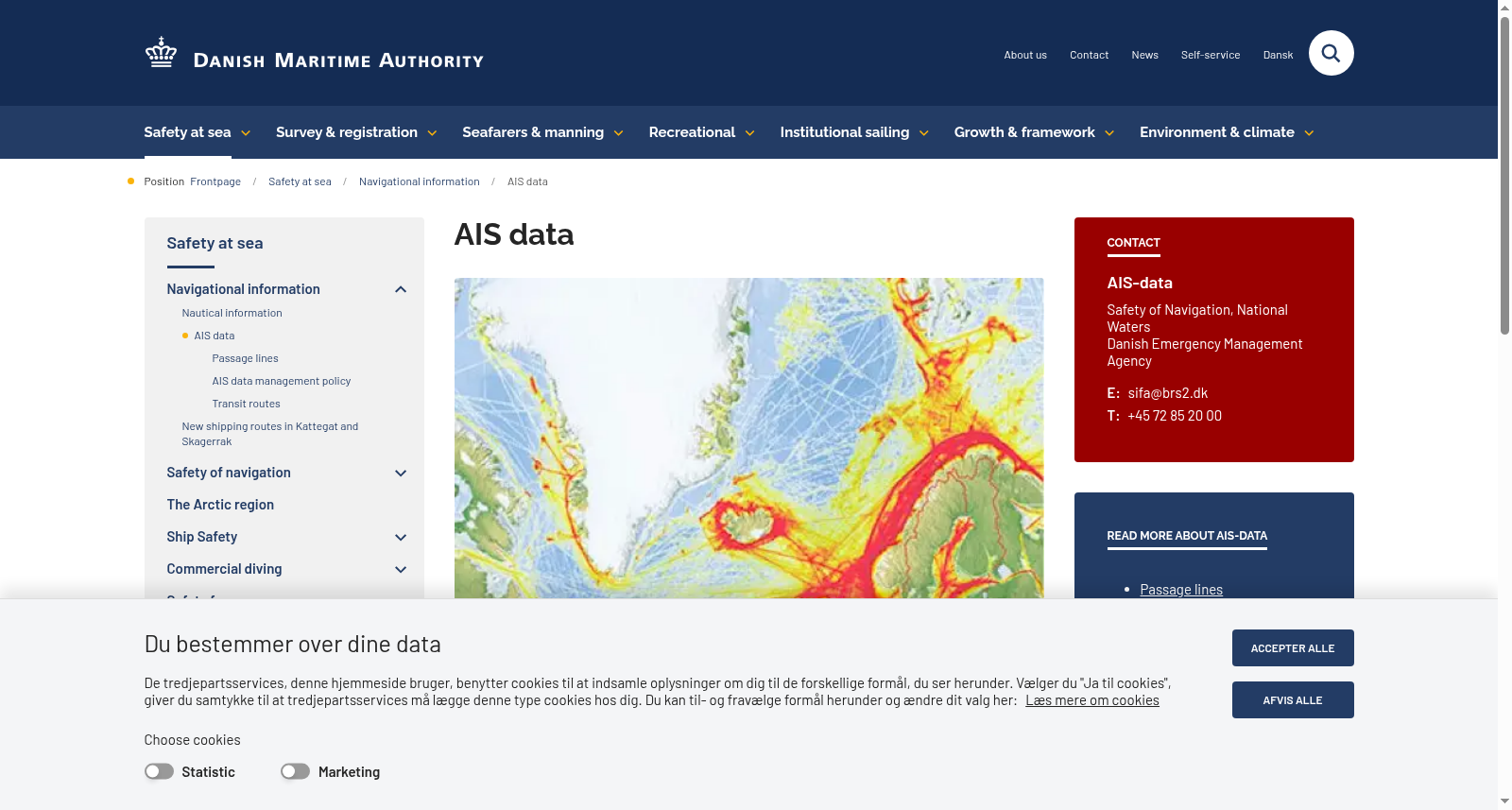Open Recreational main menu
Screen dimensions: 1512x810
point(692,132)
